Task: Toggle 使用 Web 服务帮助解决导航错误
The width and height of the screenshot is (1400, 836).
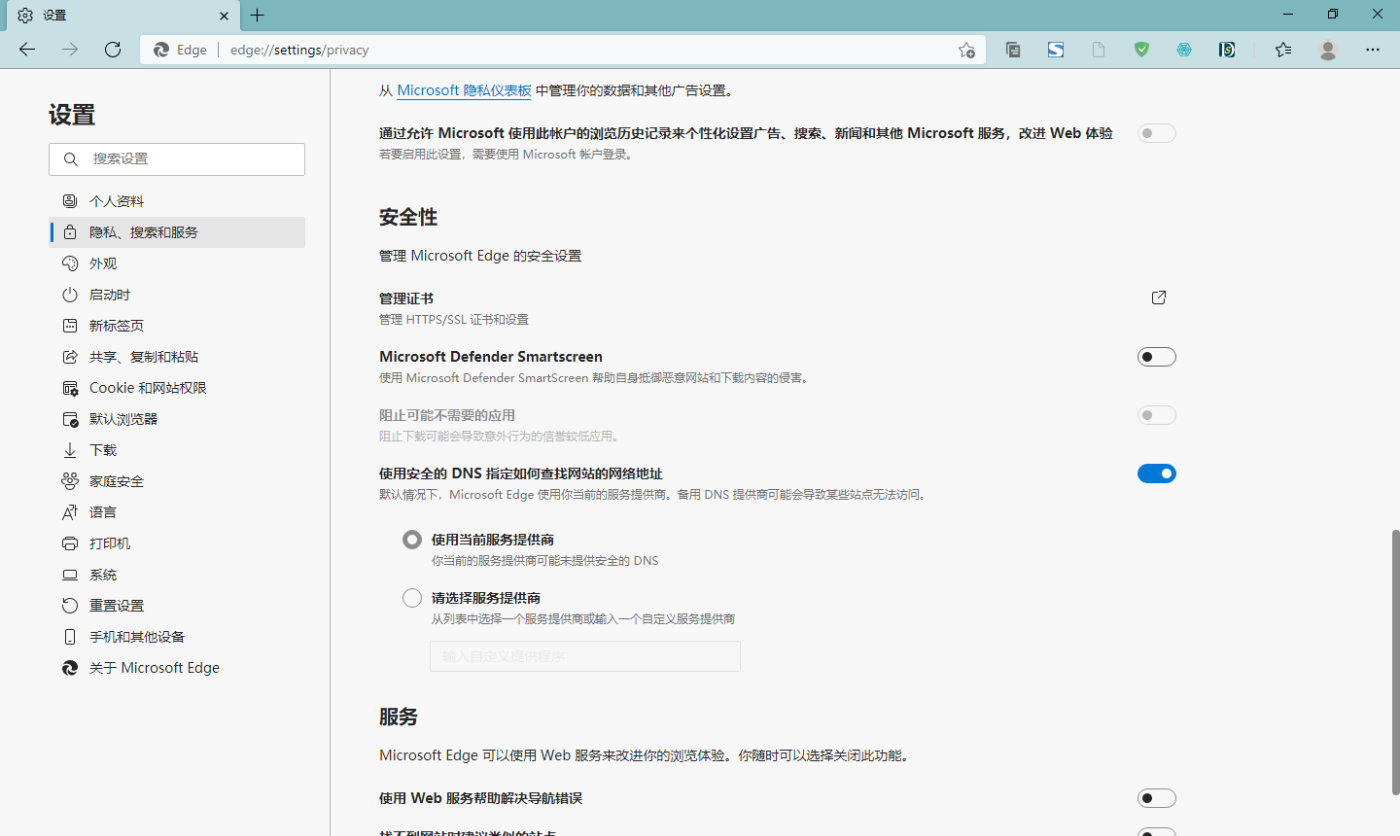Action: (1157, 798)
